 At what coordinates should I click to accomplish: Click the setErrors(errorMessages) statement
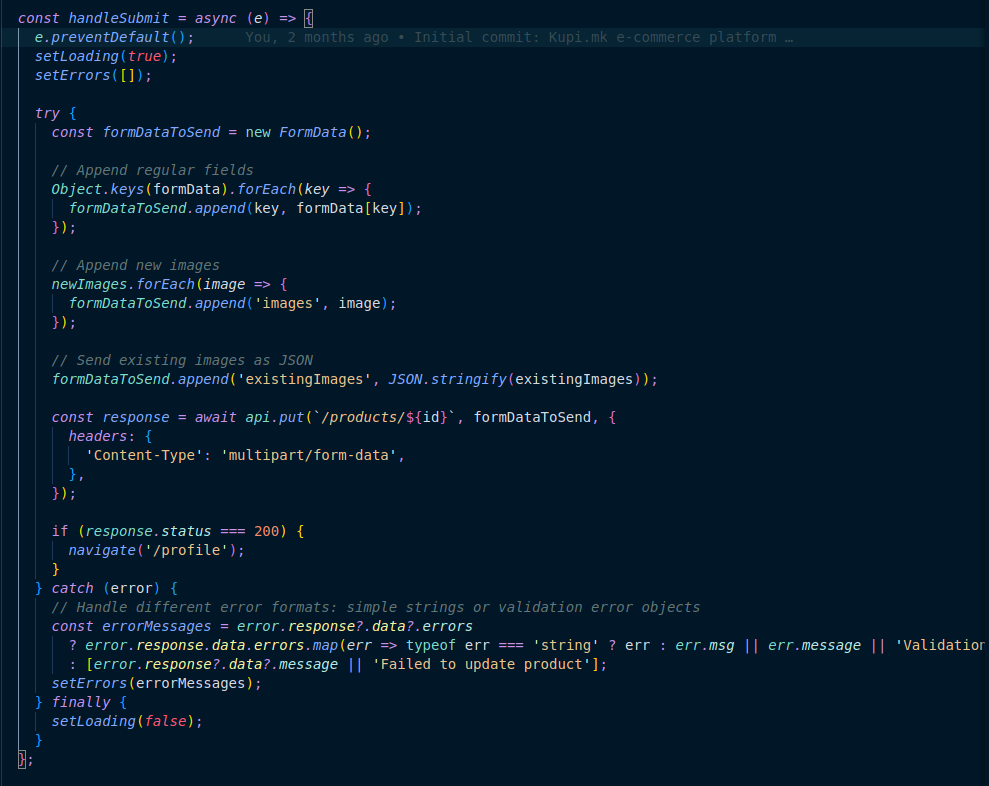pyautogui.click(x=156, y=683)
